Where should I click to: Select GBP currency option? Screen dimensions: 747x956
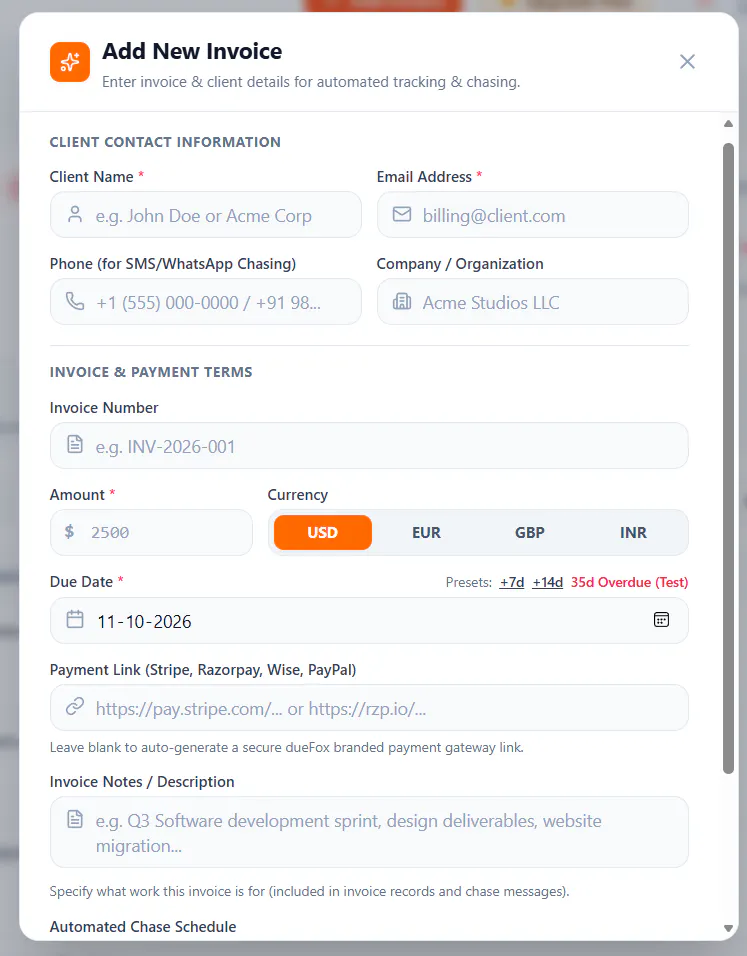530,532
